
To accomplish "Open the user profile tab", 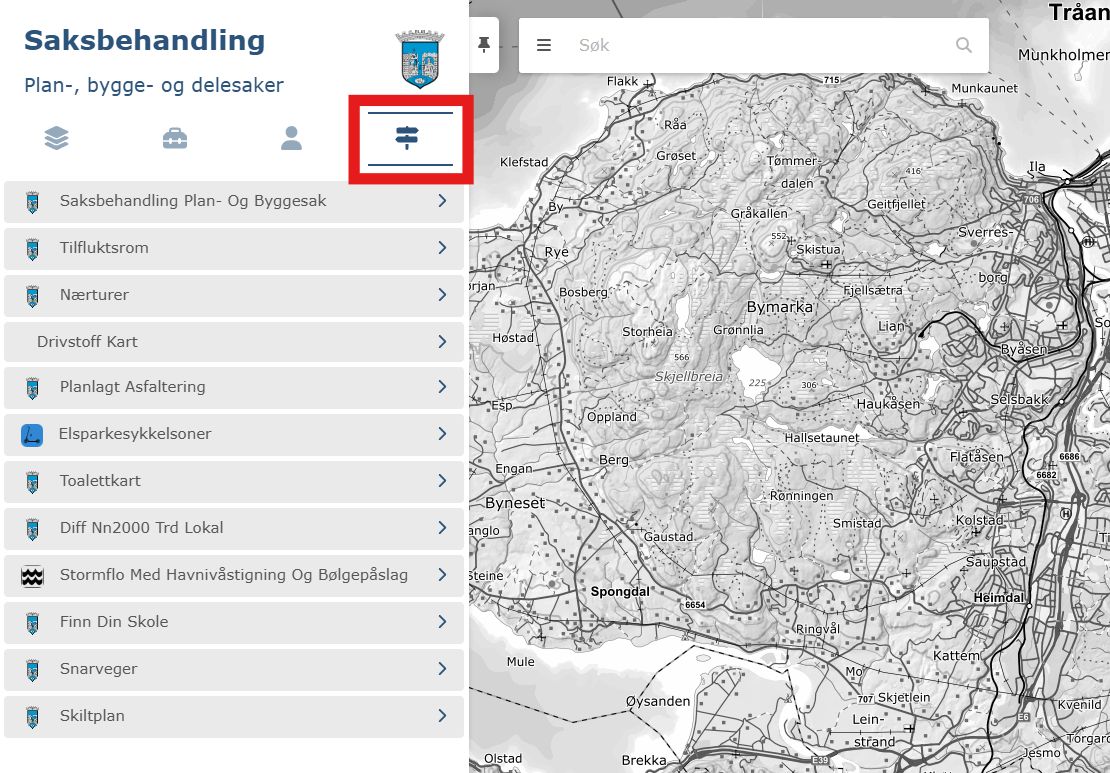I will [x=291, y=138].
